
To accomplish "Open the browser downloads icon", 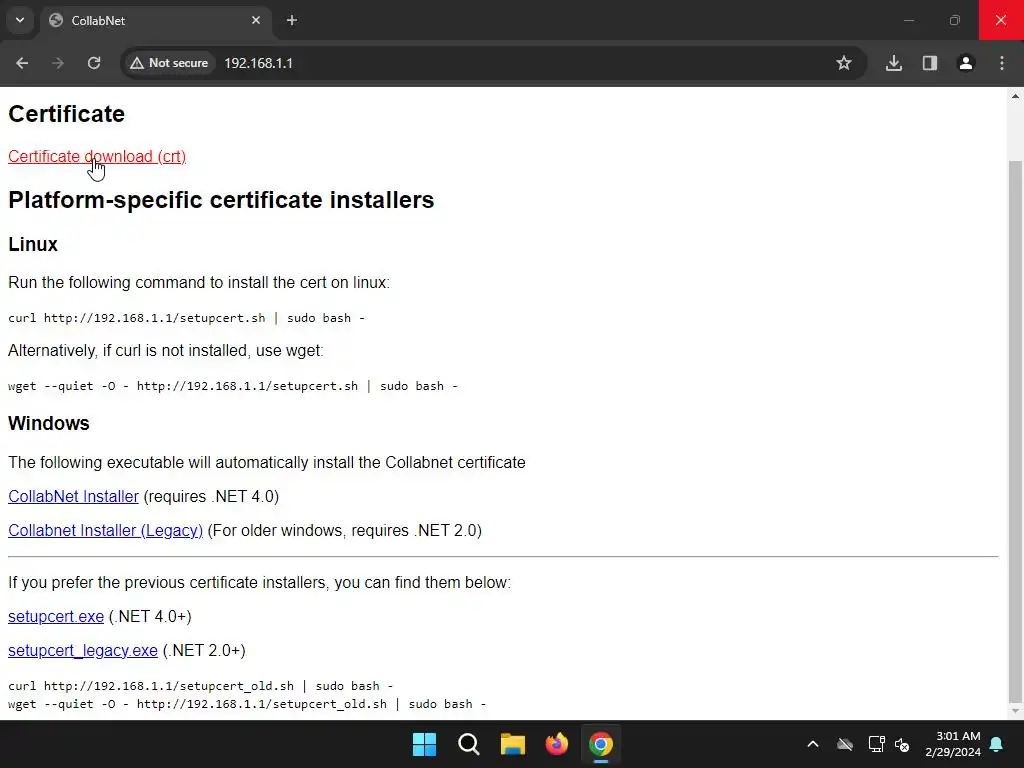I will 894,63.
